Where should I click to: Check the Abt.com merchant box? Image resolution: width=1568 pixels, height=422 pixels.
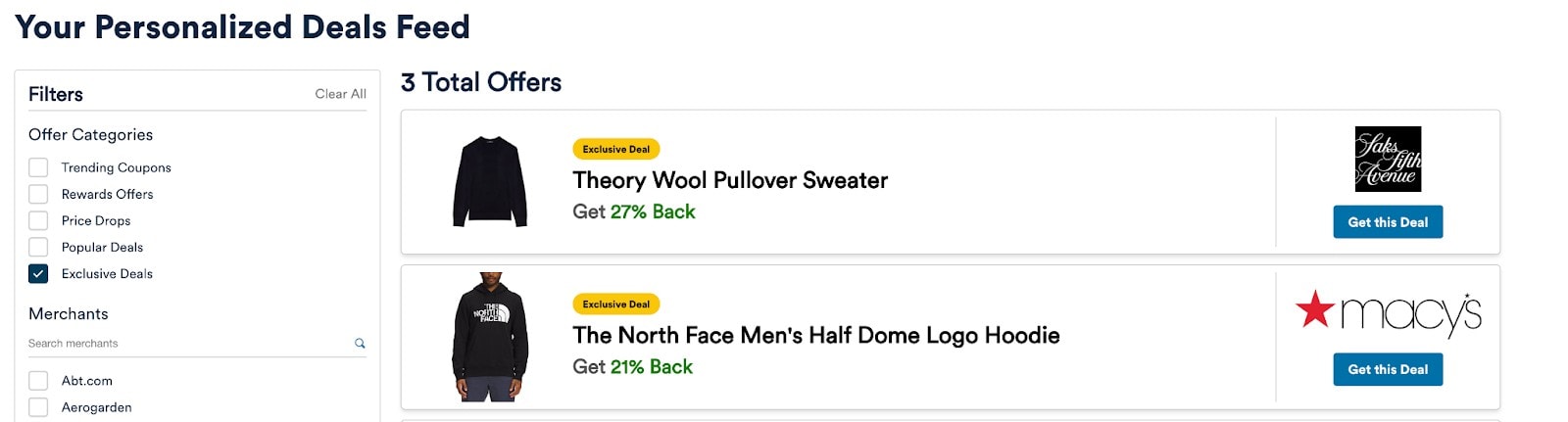38,381
